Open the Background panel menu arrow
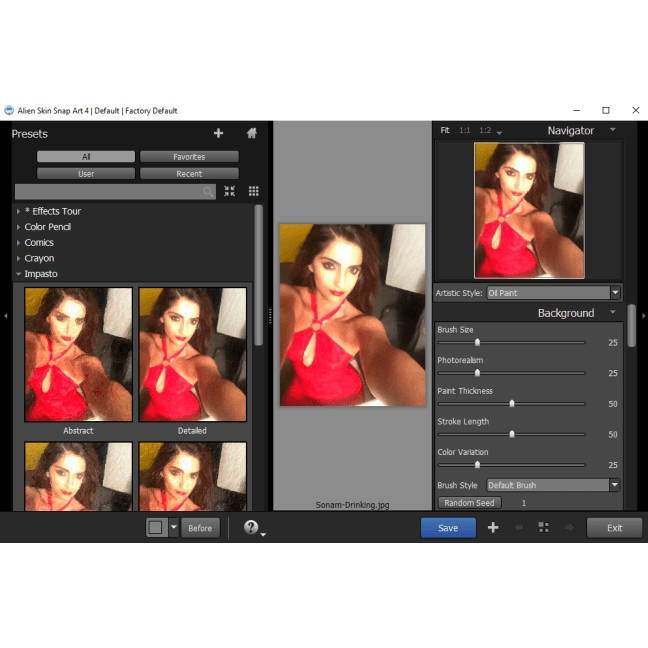This screenshot has height=648, width=648. (x=612, y=312)
